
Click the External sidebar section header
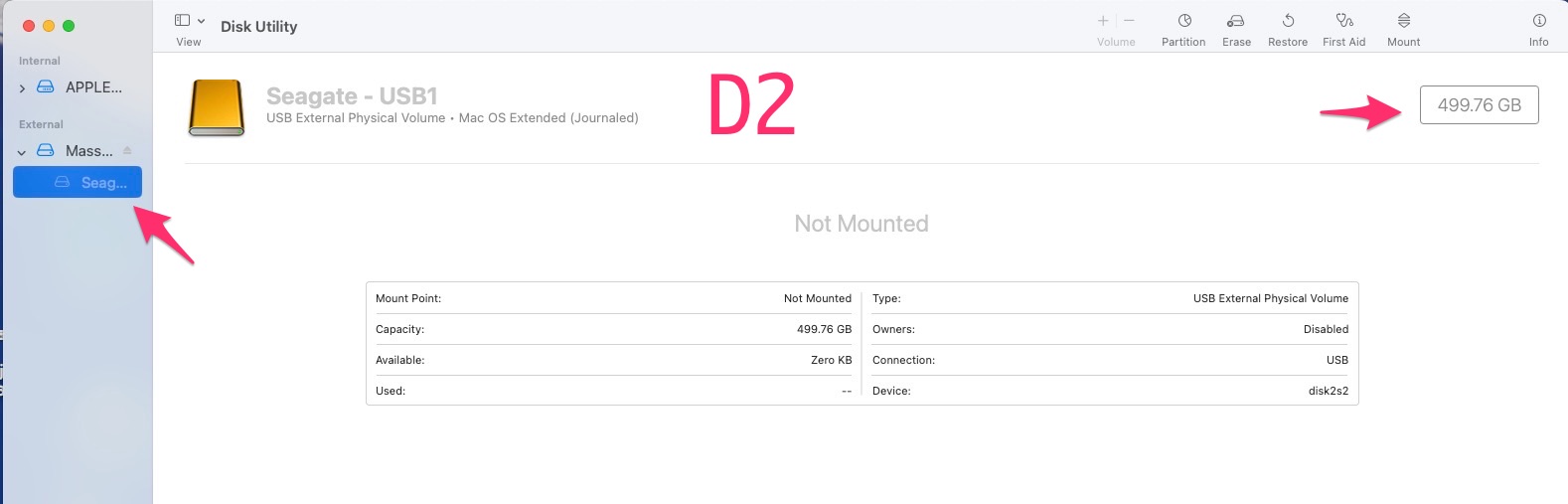pyautogui.click(x=41, y=124)
